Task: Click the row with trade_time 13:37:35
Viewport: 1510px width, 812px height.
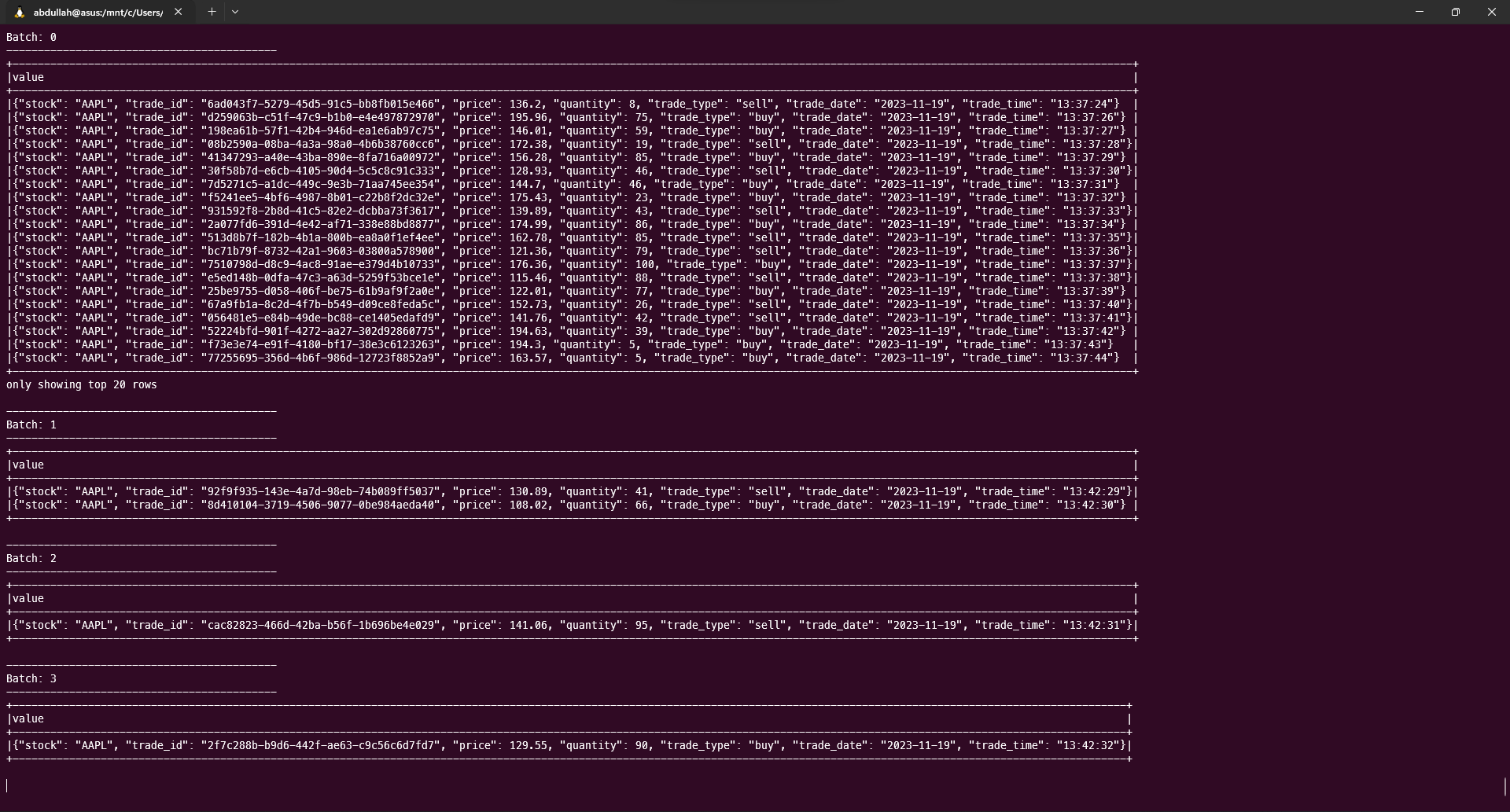Action: point(572,237)
